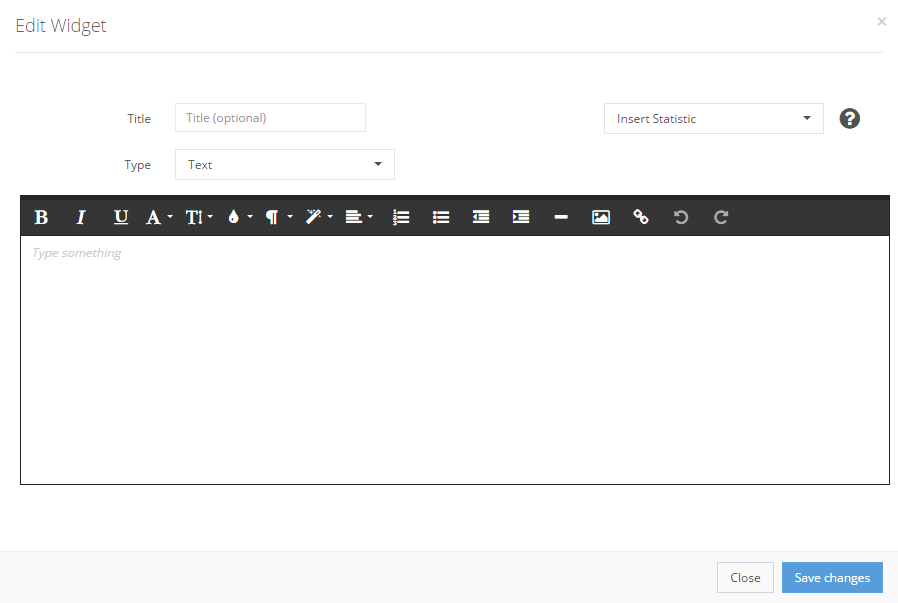
Task: Click the Title label
Action: (139, 119)
